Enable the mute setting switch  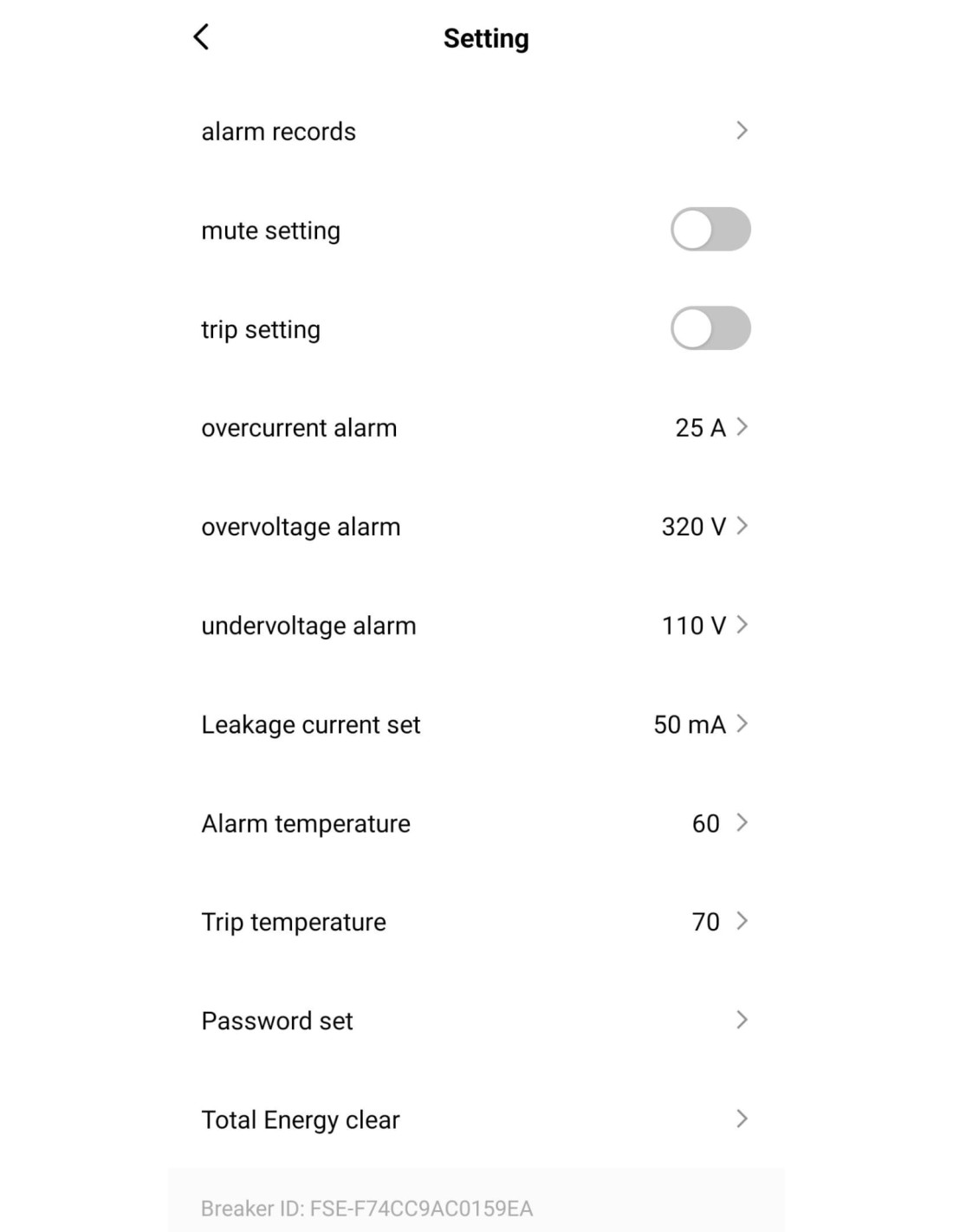click(x=710, y=230)
